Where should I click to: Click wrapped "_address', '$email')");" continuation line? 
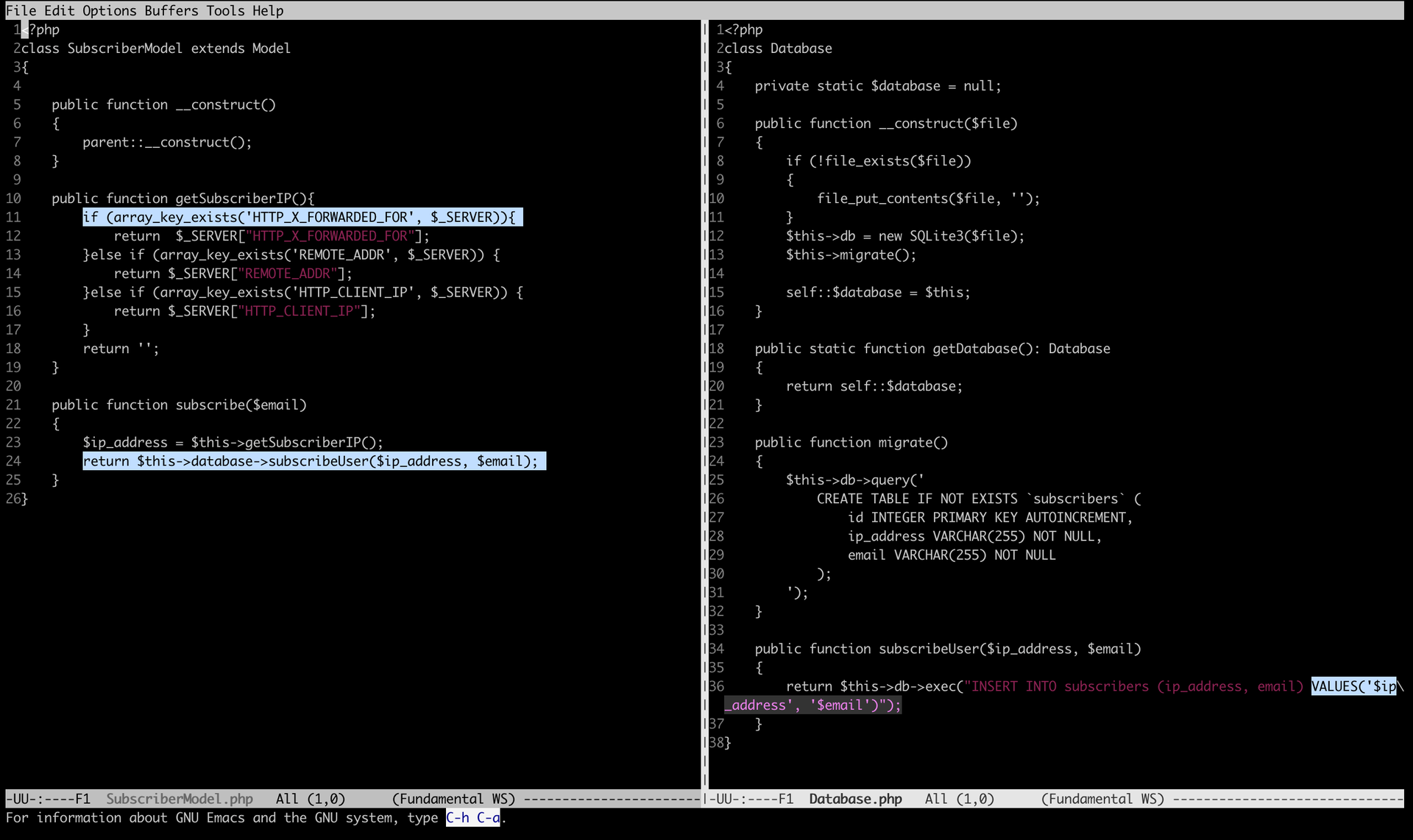pyautogui.click(x=812, y=705)
